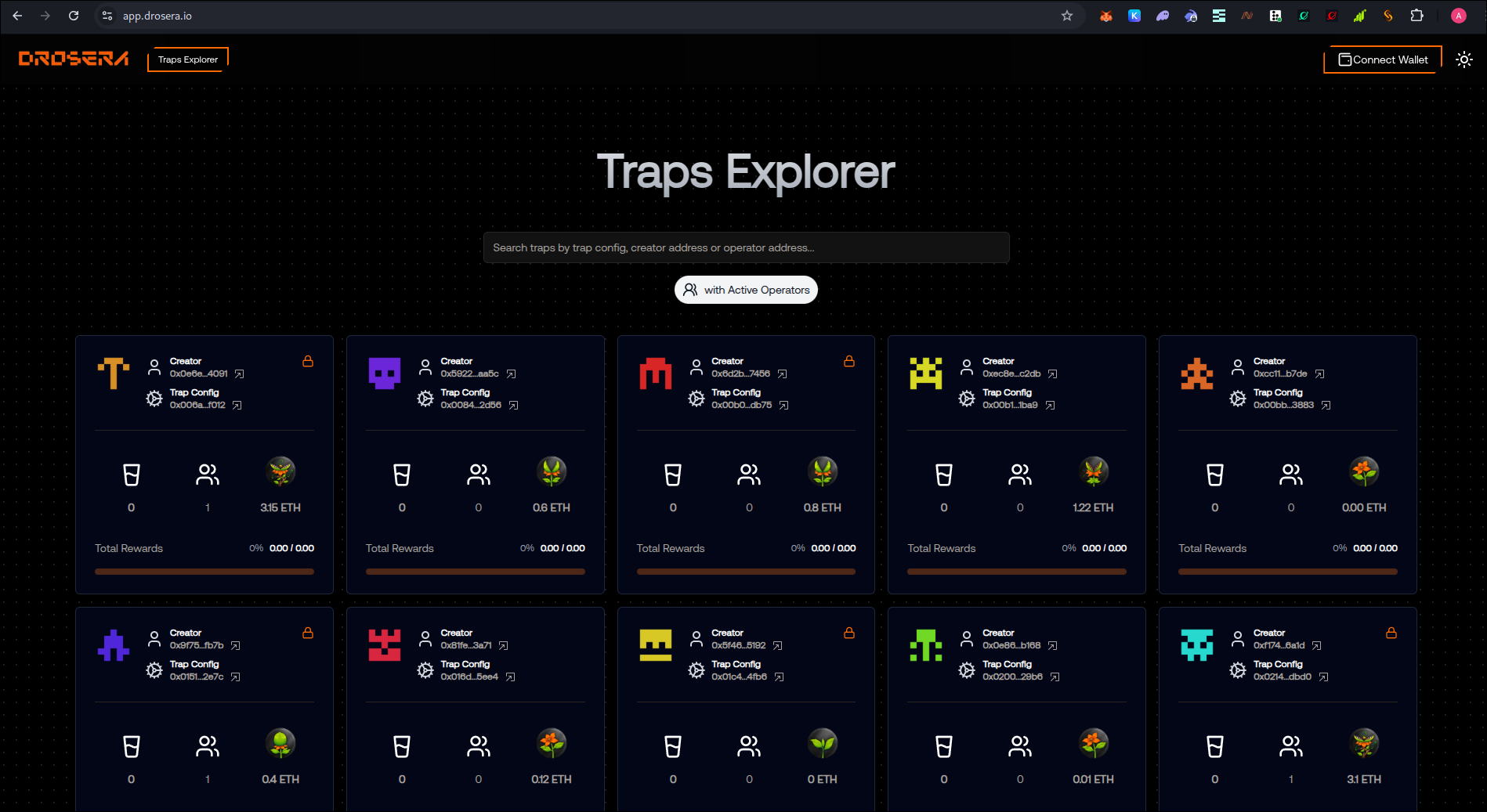
Task: Click the Connect Wallet button
Action: 1383,60
